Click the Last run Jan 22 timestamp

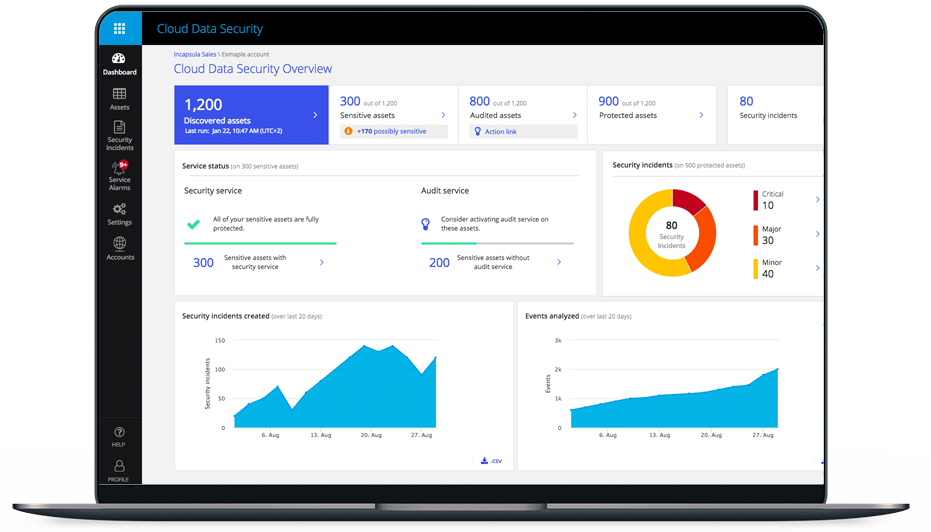pos(233,131)
